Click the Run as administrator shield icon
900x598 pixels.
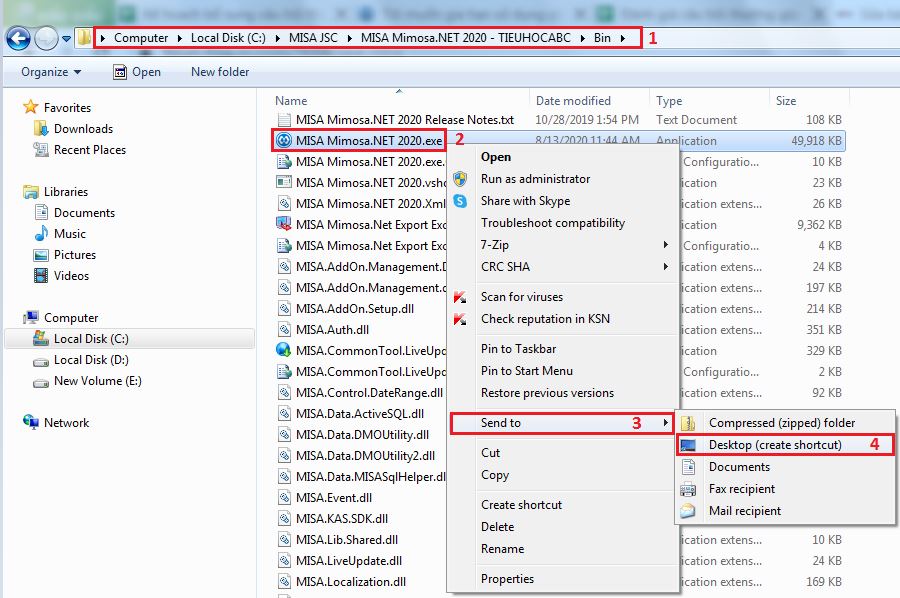click(460, 179)
